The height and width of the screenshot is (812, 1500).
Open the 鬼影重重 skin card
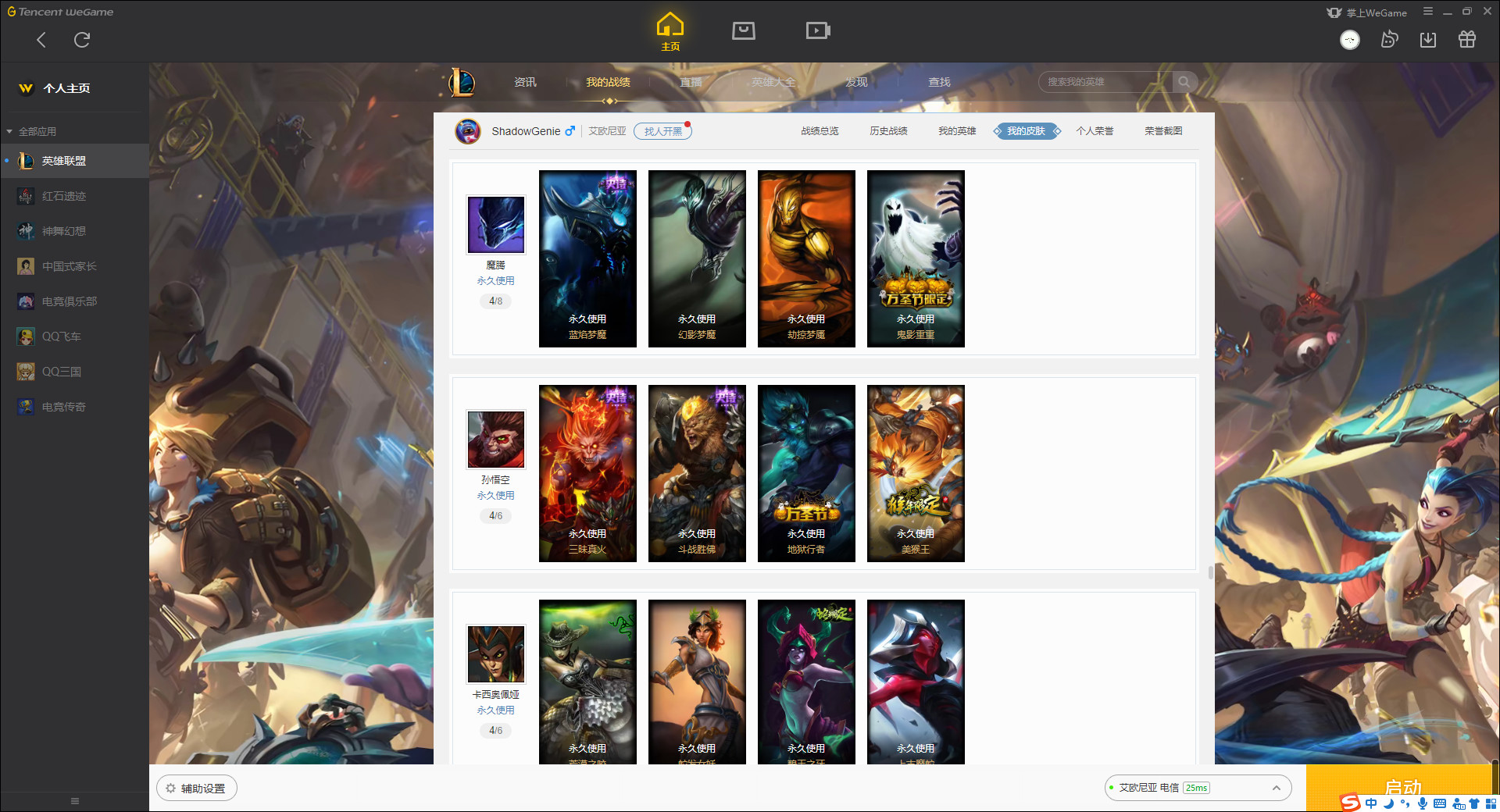tap(916, 258)
